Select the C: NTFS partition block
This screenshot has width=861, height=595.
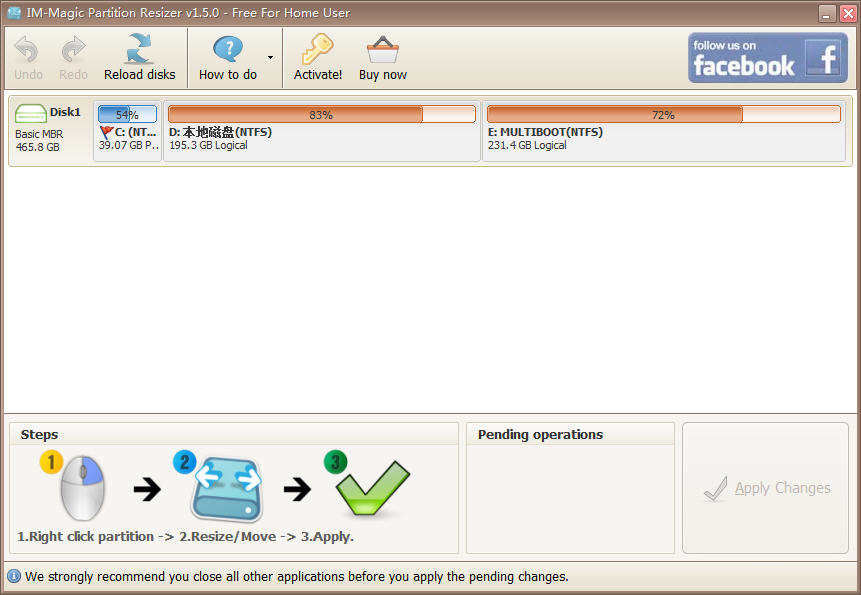pos(127,130)
